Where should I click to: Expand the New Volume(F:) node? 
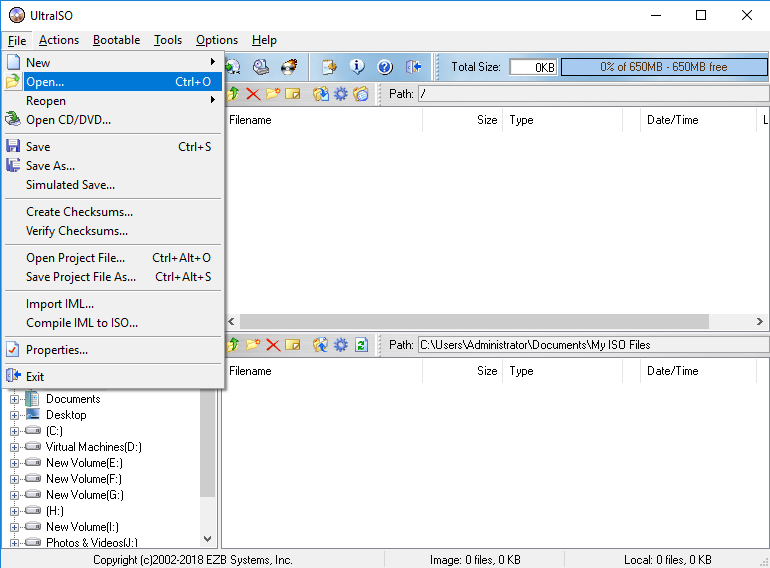(x=14, y=479)
